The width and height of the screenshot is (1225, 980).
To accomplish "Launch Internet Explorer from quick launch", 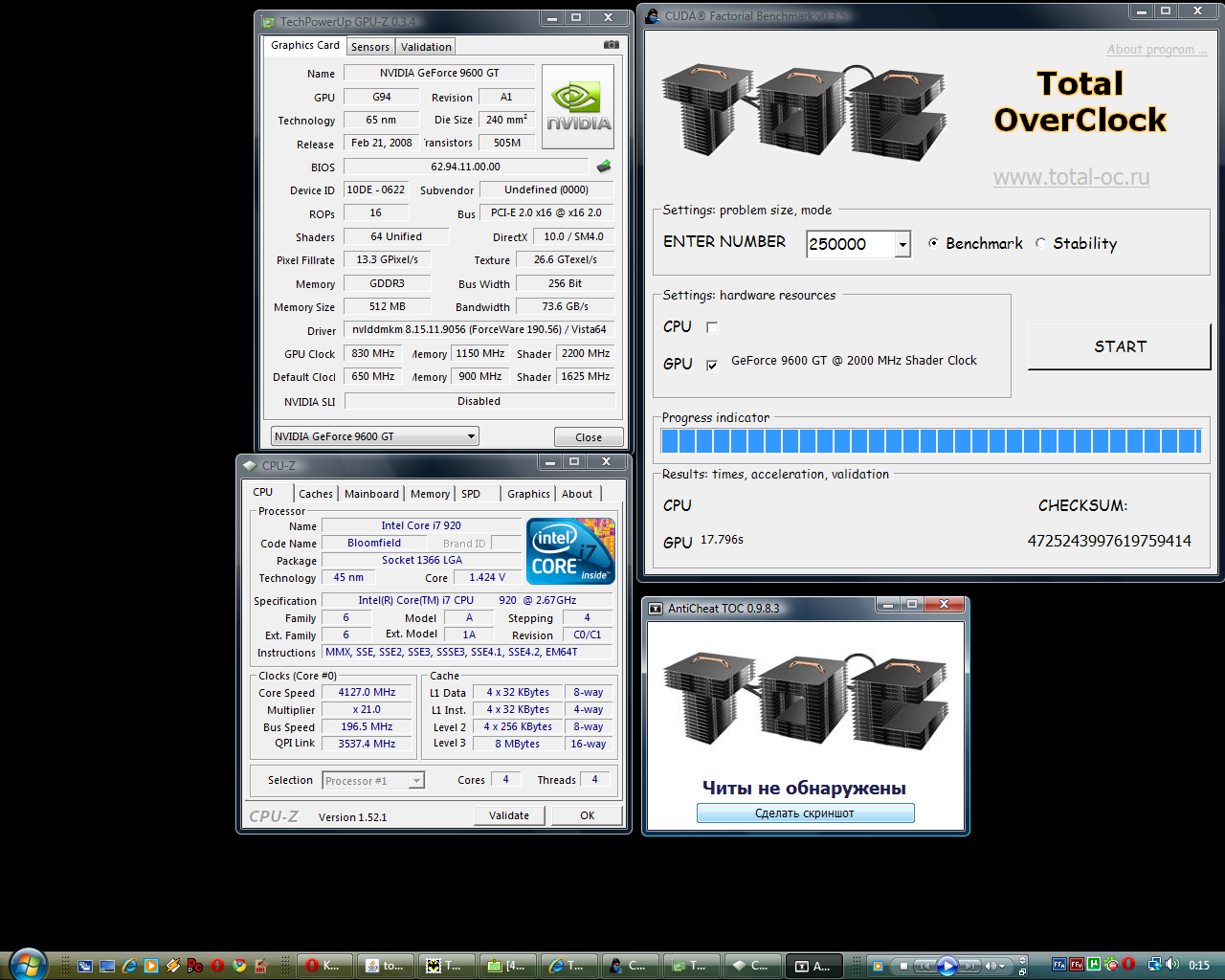I will 129,966.
